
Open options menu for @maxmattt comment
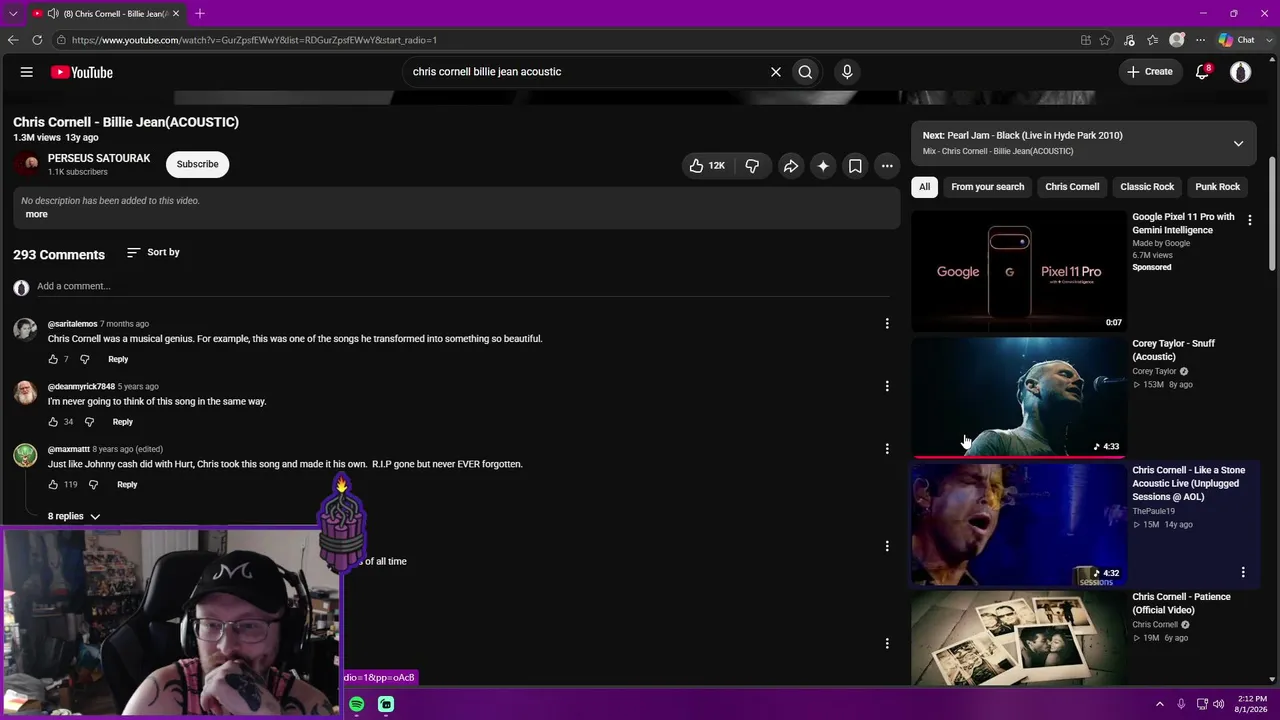887,449
